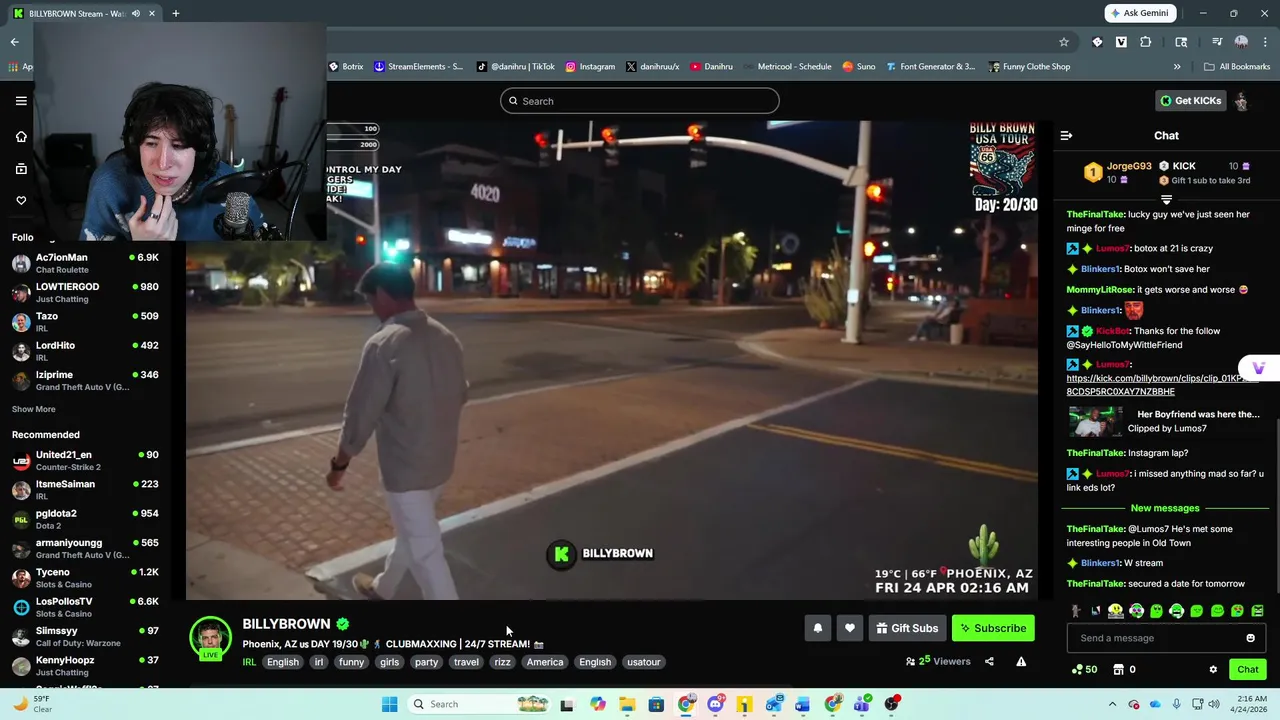1280x720 pixels.
Task: Open the channel points 50 indicator
Action: pyautogui.click(x=1084, y=669)
